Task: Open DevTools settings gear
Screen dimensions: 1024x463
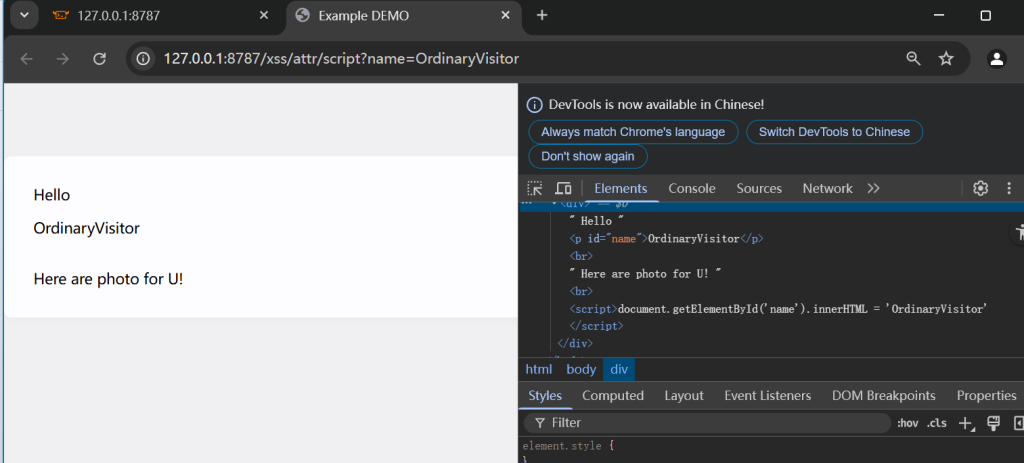Action: click(x=980, y=188)
